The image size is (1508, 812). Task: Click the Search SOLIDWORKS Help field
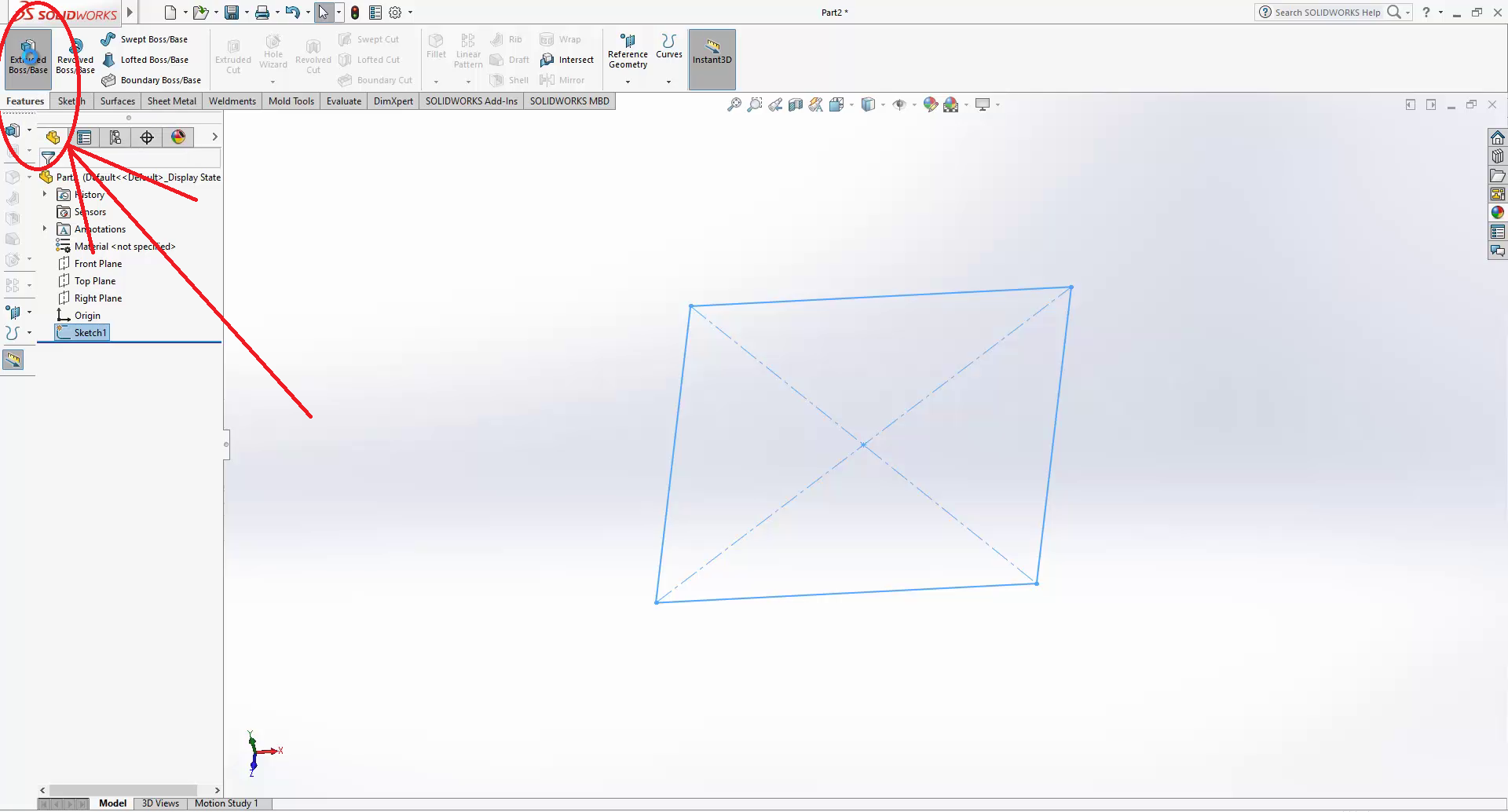point(1327,13)
